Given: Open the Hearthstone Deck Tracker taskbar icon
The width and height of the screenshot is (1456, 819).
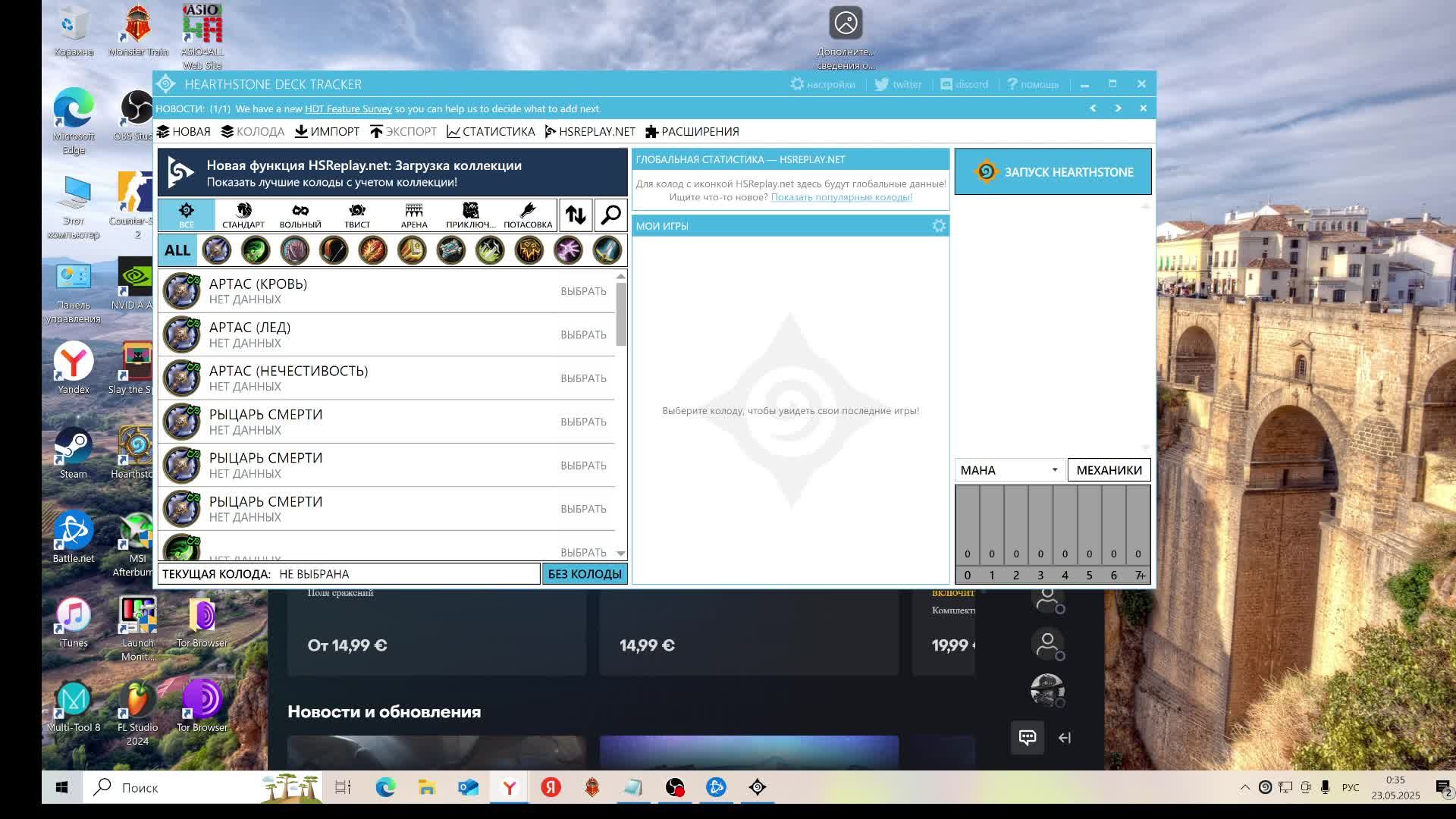Looking at the screenshot, I should [757, 787].
